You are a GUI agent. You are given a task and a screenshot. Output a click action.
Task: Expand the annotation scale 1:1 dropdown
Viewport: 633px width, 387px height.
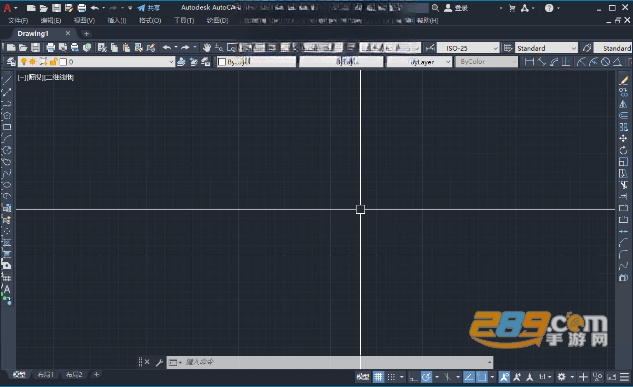pos(550,377)
